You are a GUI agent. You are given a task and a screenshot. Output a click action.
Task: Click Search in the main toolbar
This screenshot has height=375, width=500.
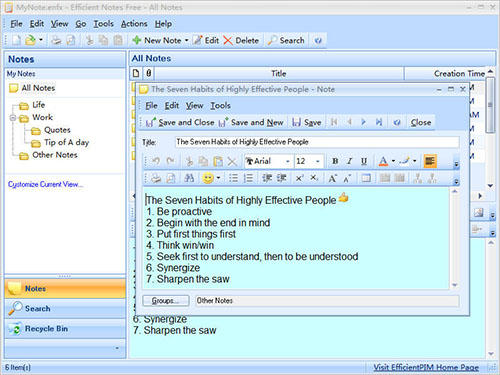click(286, 40)
